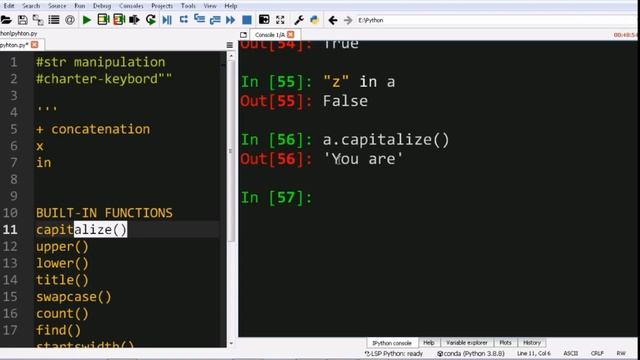Close the pyhton.py editor tab
The height and width of the screenshot is (360, 640).
35,44
